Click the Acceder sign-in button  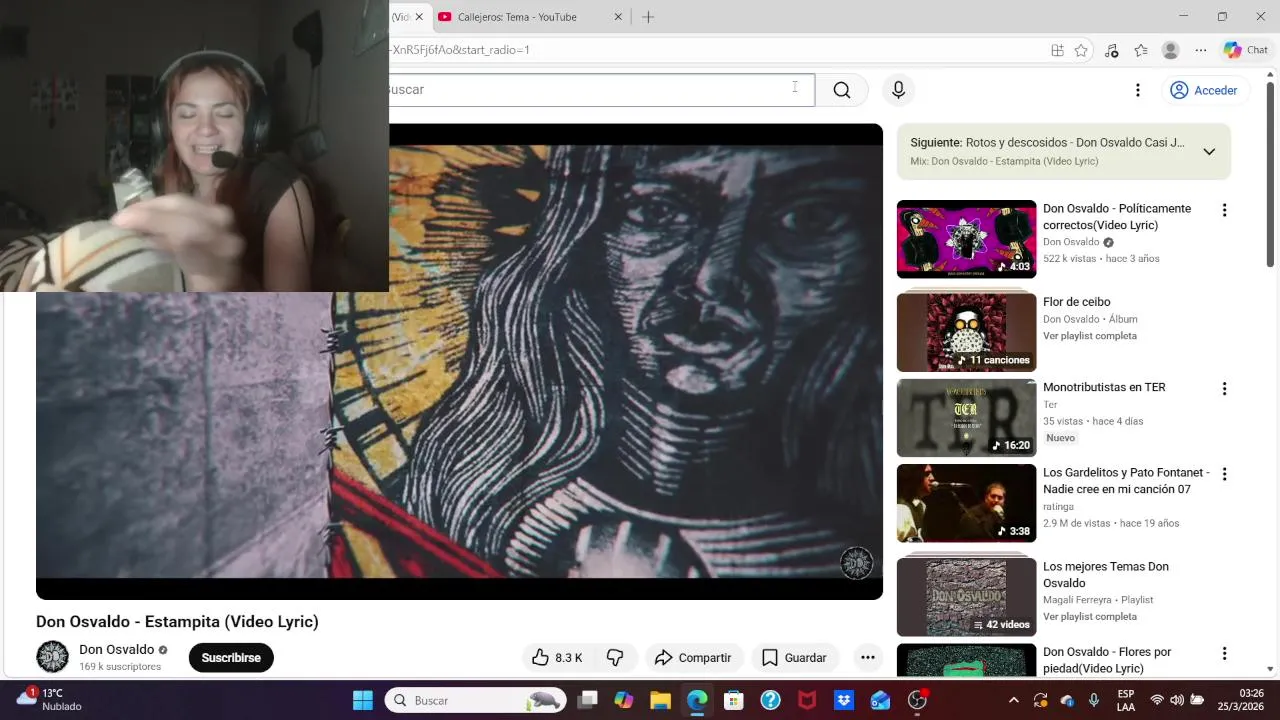tap(1204, 90)
